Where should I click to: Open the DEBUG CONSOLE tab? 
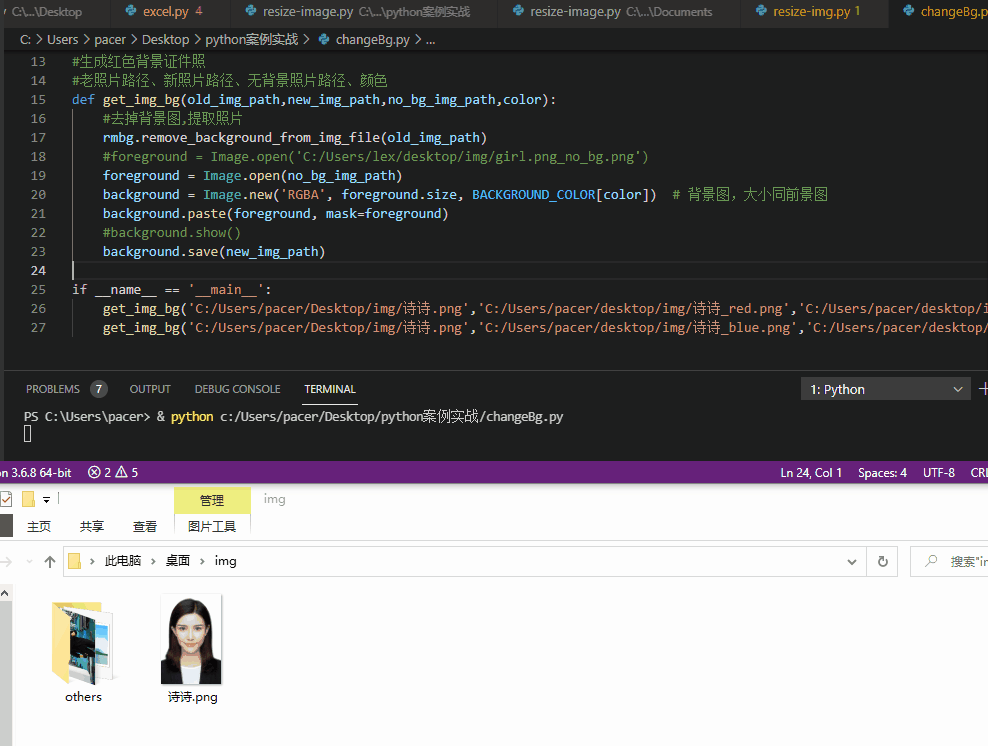tap(237, 389)
